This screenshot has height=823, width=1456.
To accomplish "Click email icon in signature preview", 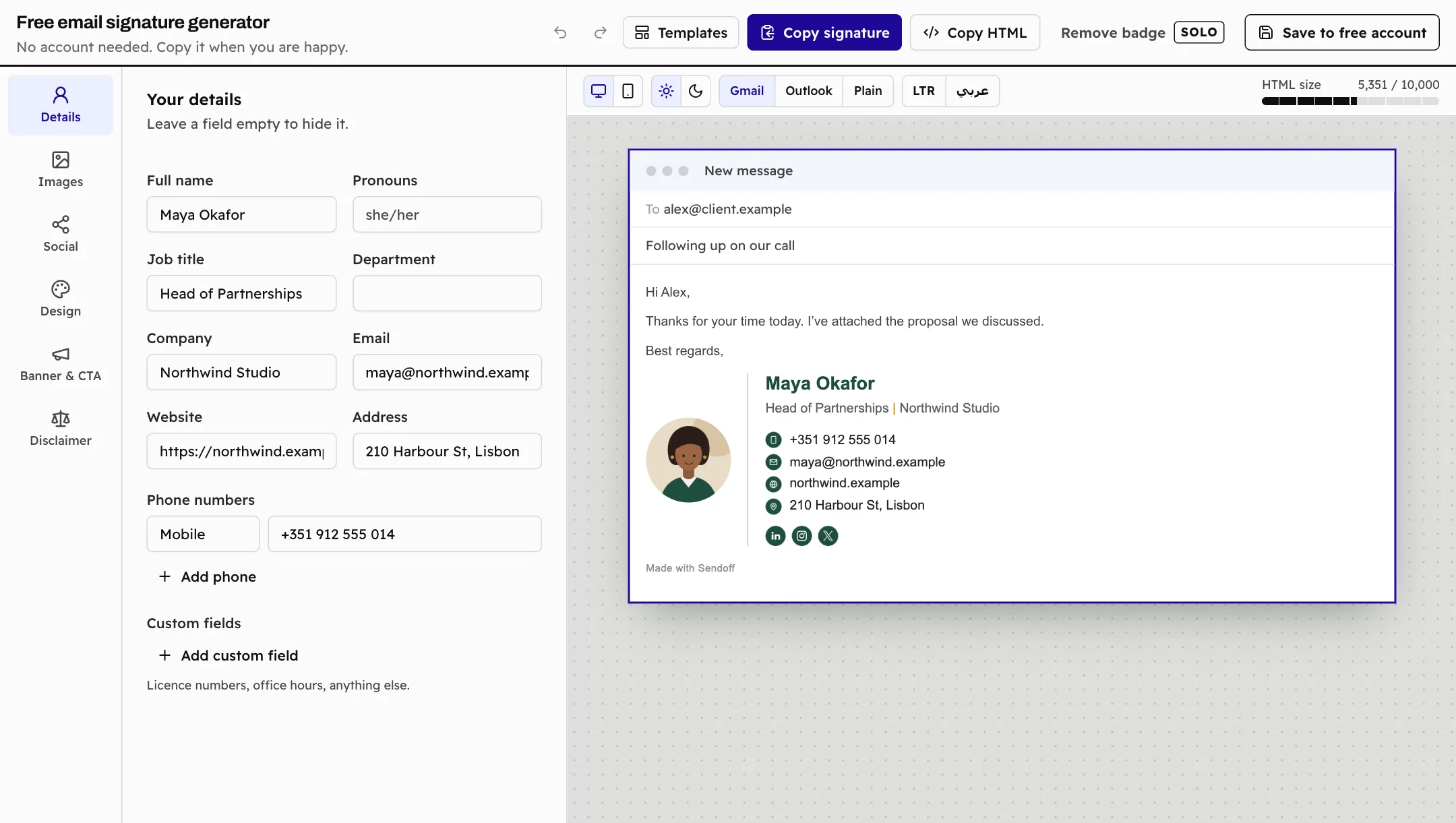I will tap(773, 462).
